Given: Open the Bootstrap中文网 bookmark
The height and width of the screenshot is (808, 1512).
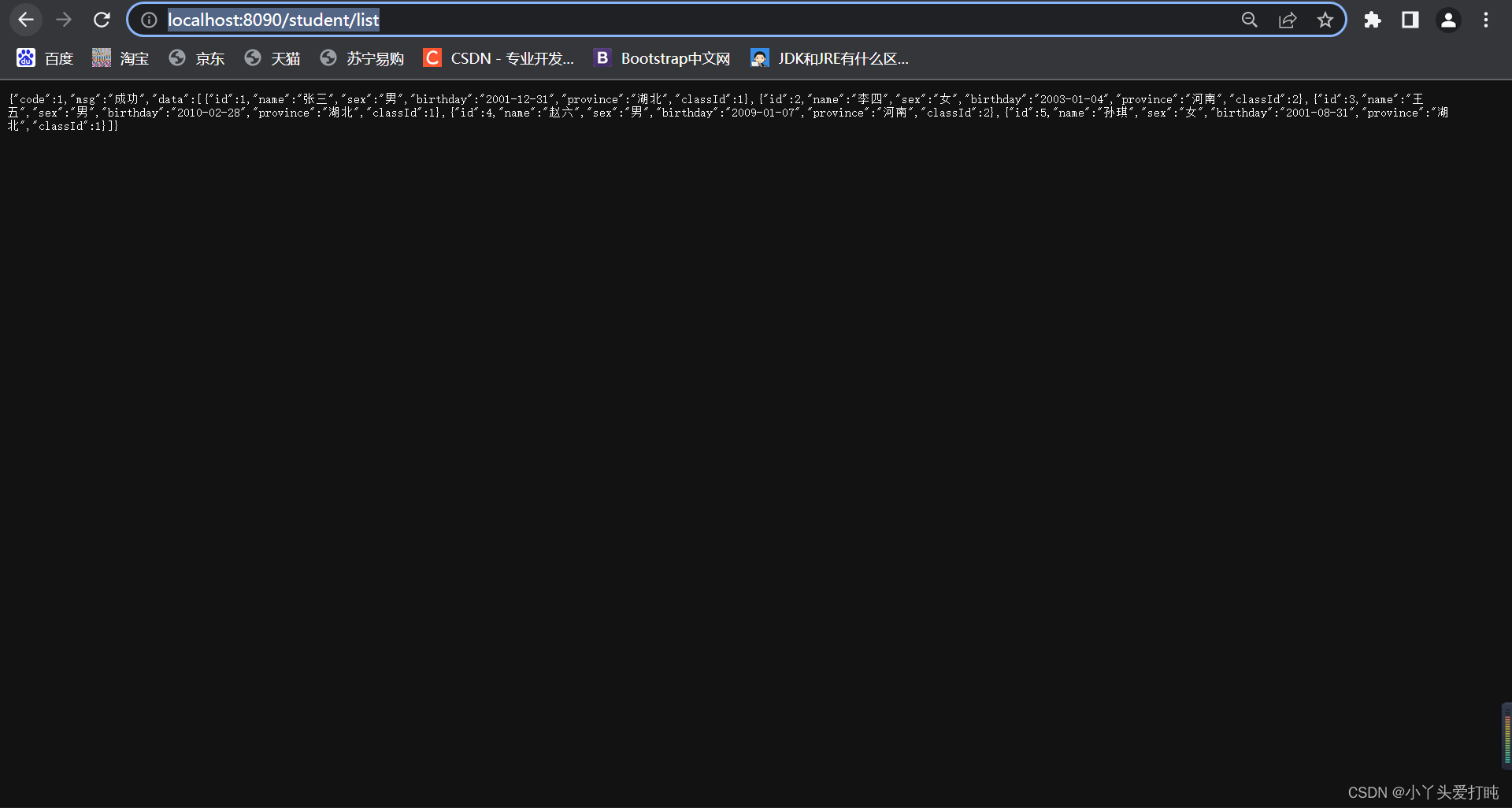Looking at the screenshot, I should point(662,58).
